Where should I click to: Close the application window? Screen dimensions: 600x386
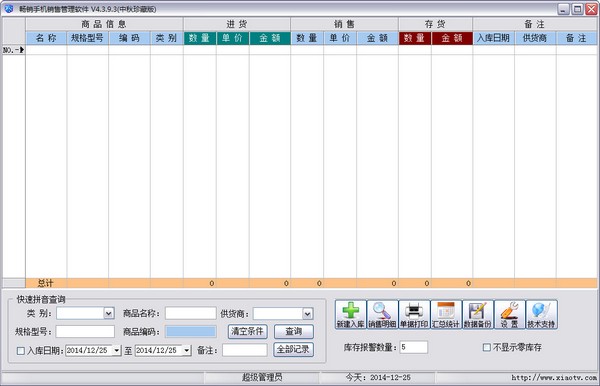(x=591, y=9)
